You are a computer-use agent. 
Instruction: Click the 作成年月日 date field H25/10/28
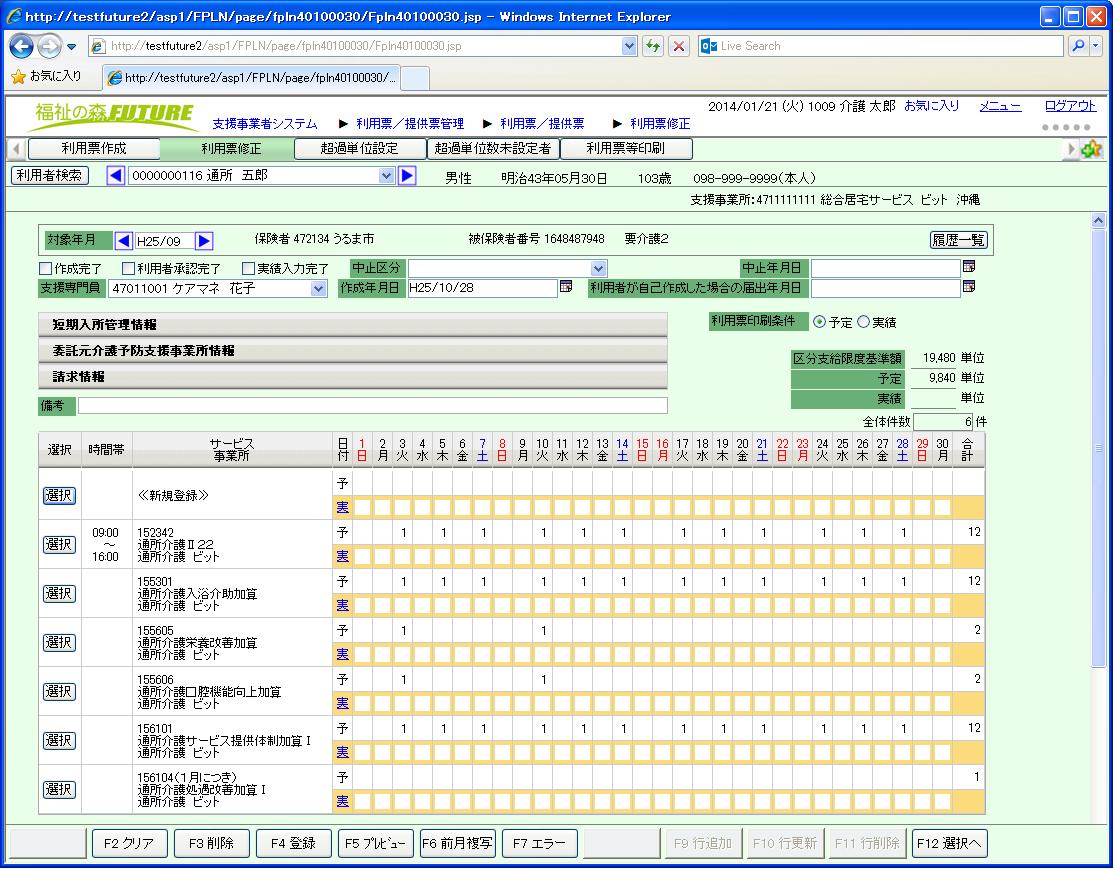click(x=481, y=287)
